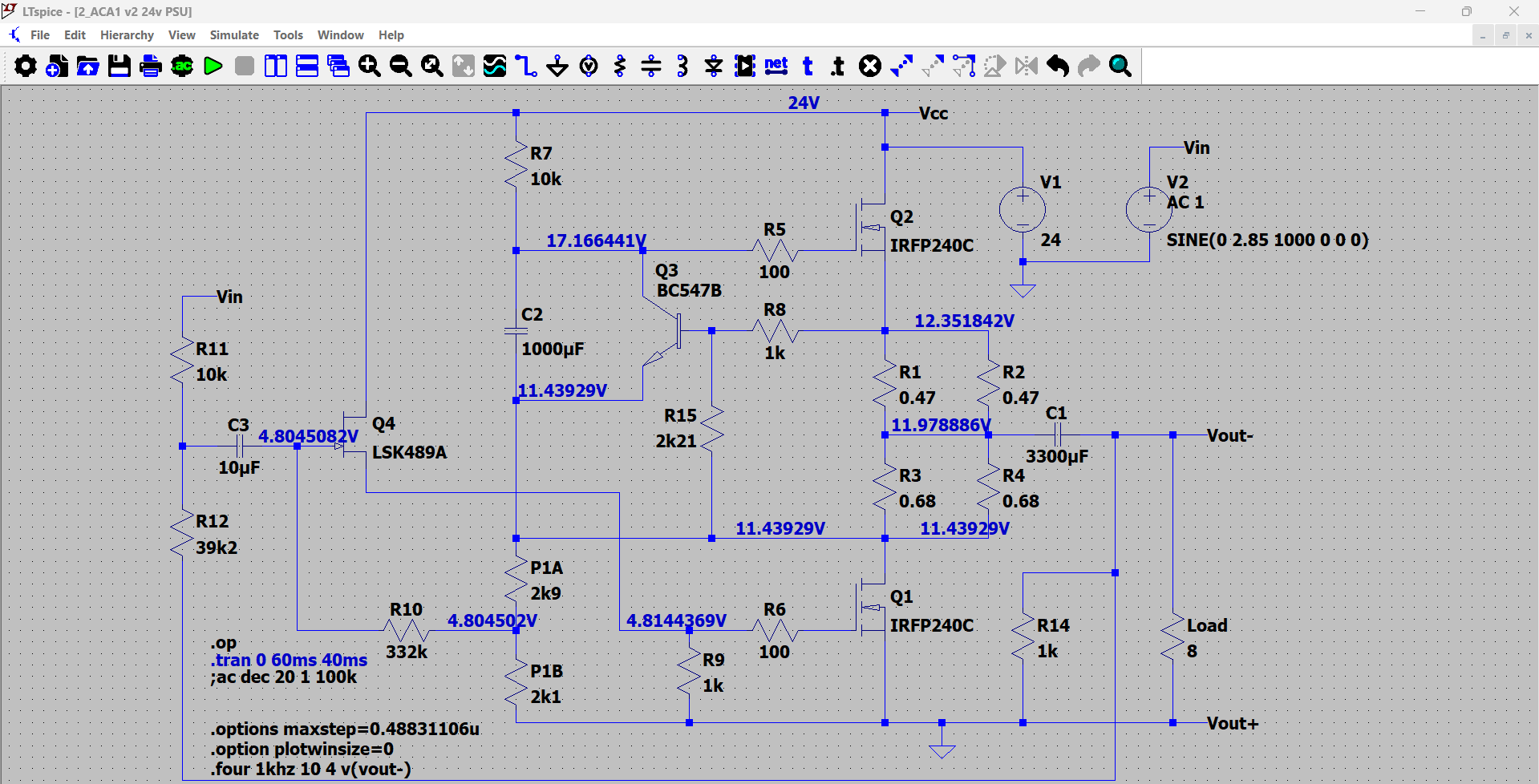Click the 4.8144369V node voltage label
The image size is (1539, 784).
coord(677,620)
